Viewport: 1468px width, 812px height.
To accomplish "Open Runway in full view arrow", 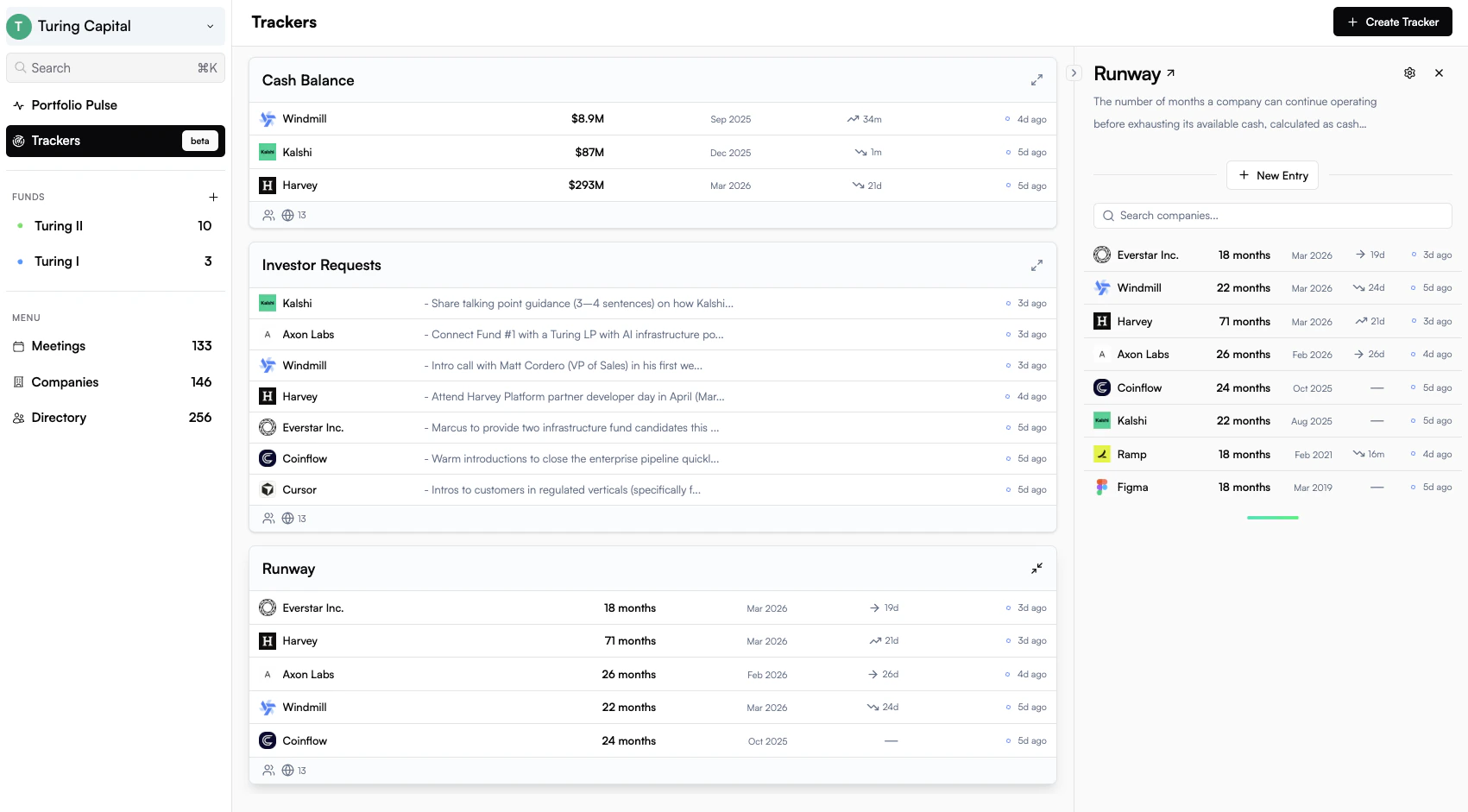I will click(x=1170, y=73).
